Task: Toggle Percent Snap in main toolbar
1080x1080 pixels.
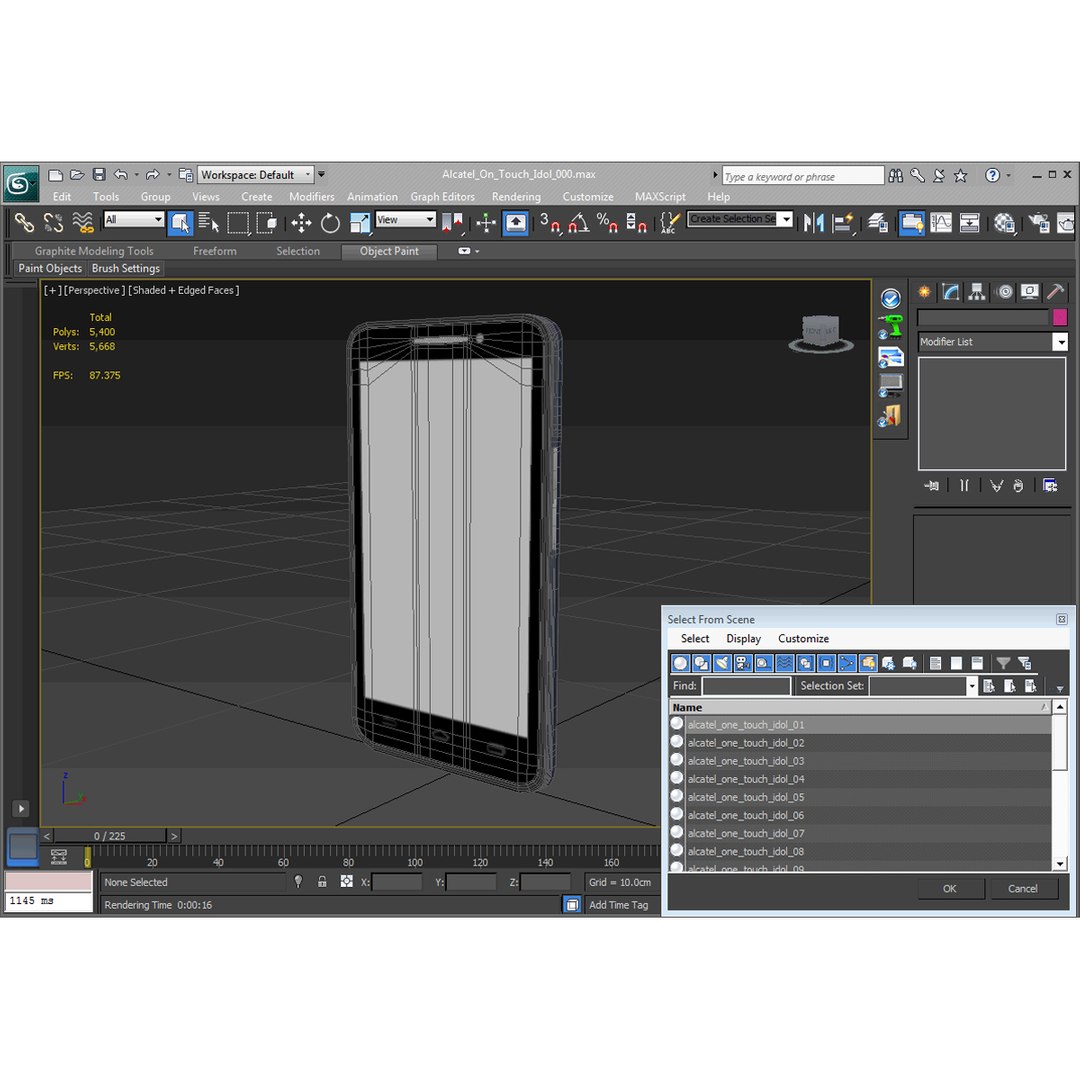Action: pos(607,222)
